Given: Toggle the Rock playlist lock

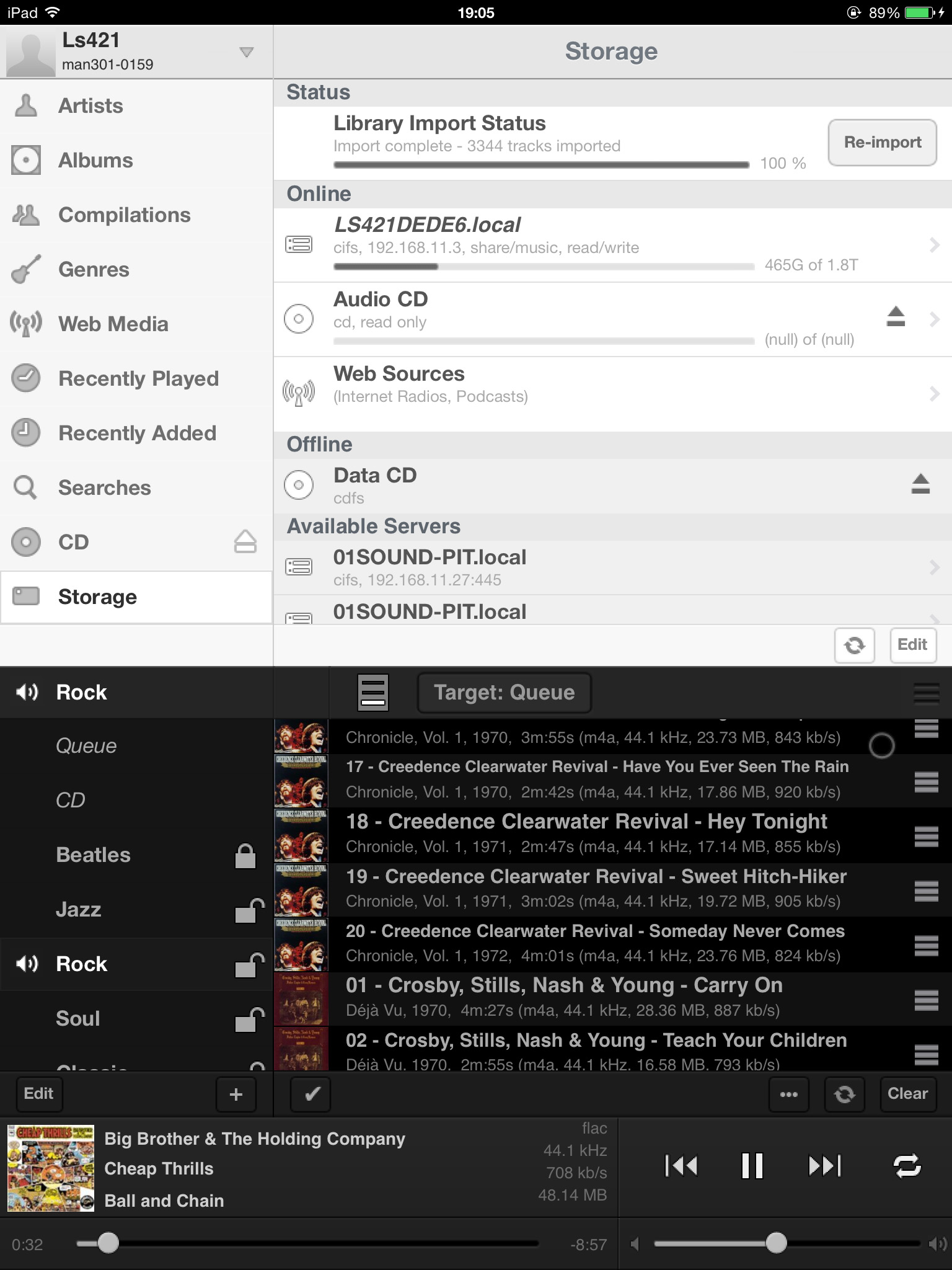Looking at the screenshot, I should [x=249, y=965].
